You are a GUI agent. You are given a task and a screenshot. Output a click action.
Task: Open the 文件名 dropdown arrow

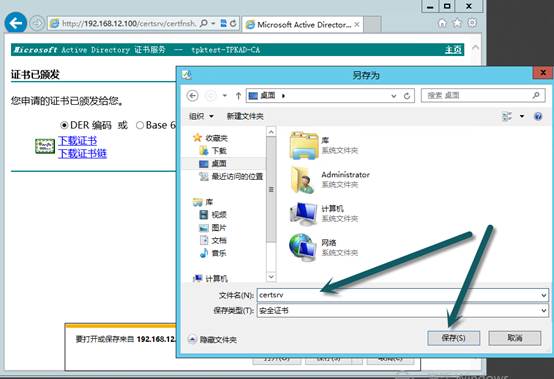coord(544,295)
